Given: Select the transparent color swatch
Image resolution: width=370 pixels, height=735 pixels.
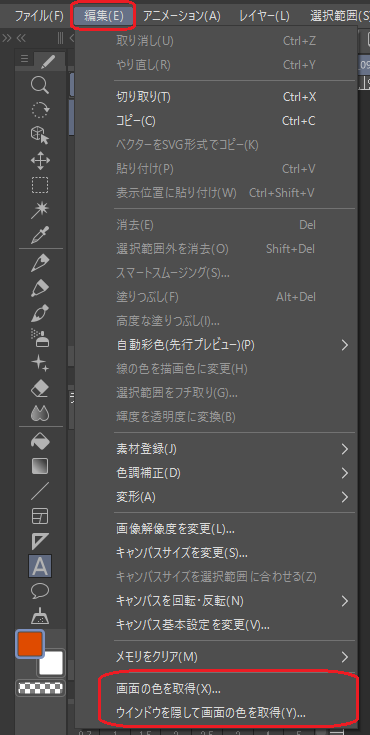Looking at the screenshot, I should tap(40, 688).
